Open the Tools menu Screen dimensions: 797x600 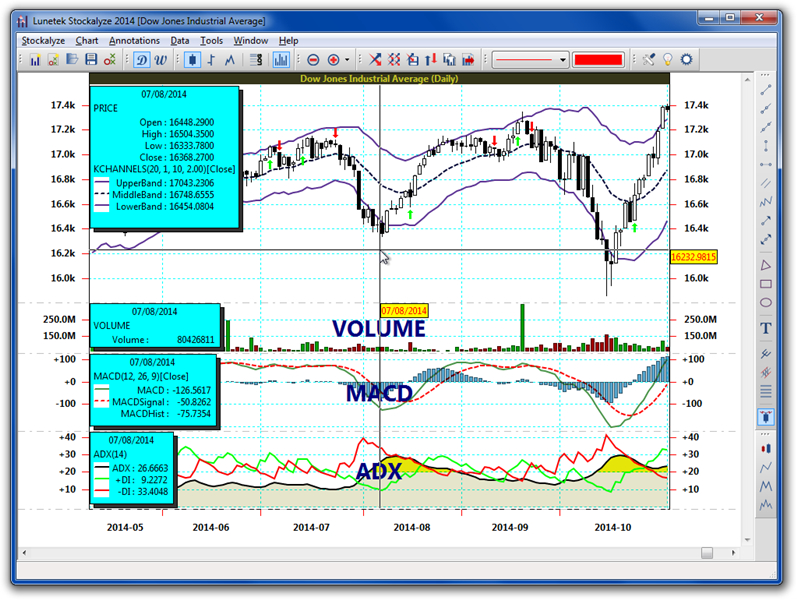pyautogui.click(x=211, y=41)
